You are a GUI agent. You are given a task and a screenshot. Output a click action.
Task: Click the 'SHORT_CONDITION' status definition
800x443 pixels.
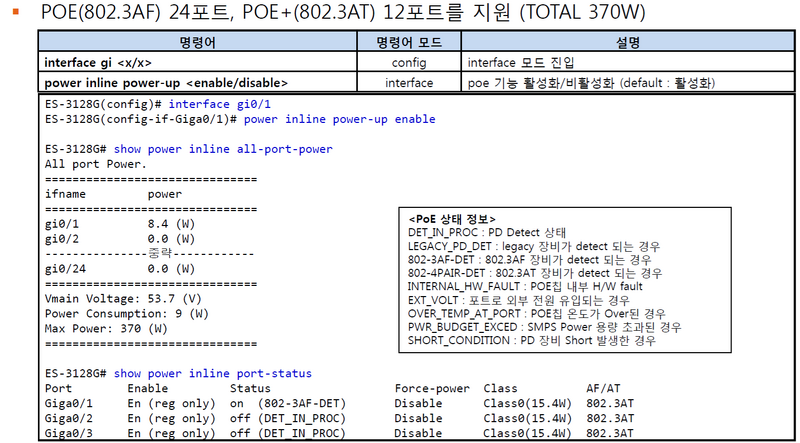[x=532, y=340]
